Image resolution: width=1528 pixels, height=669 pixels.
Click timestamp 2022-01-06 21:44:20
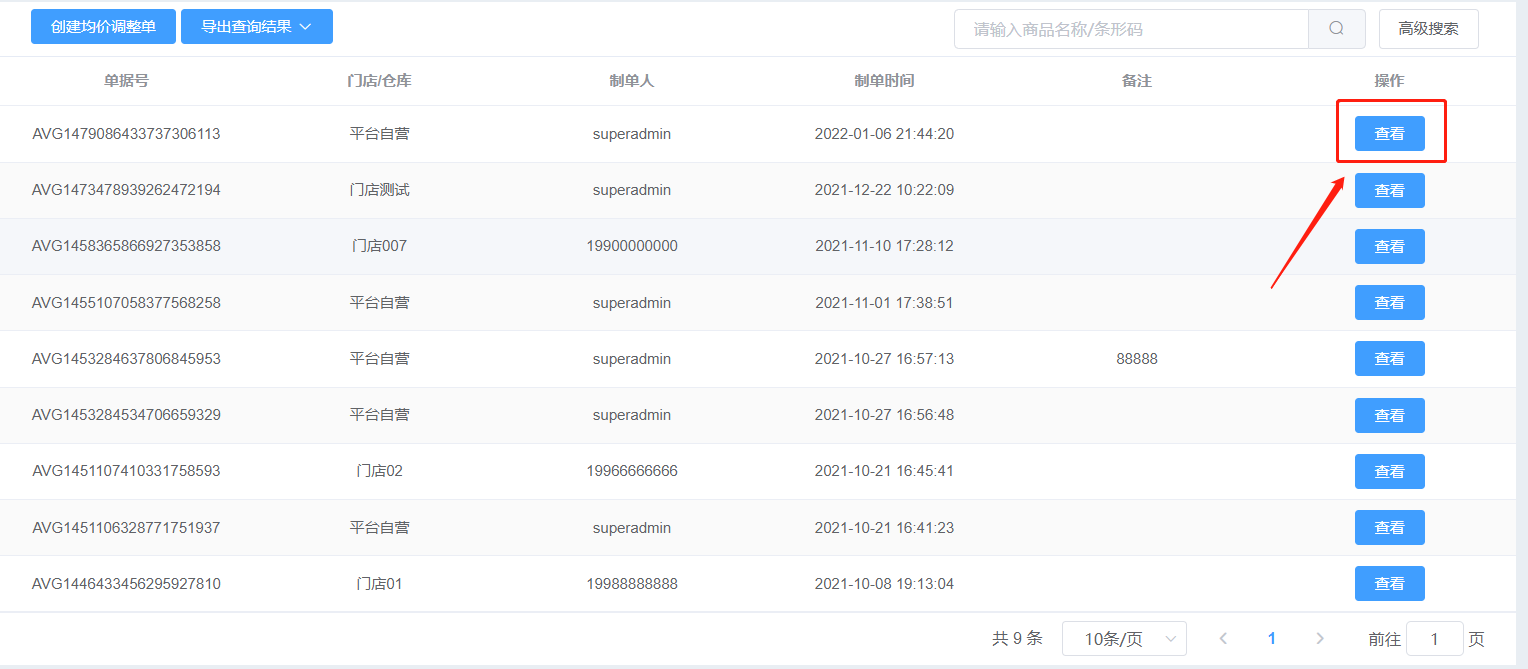884,134
